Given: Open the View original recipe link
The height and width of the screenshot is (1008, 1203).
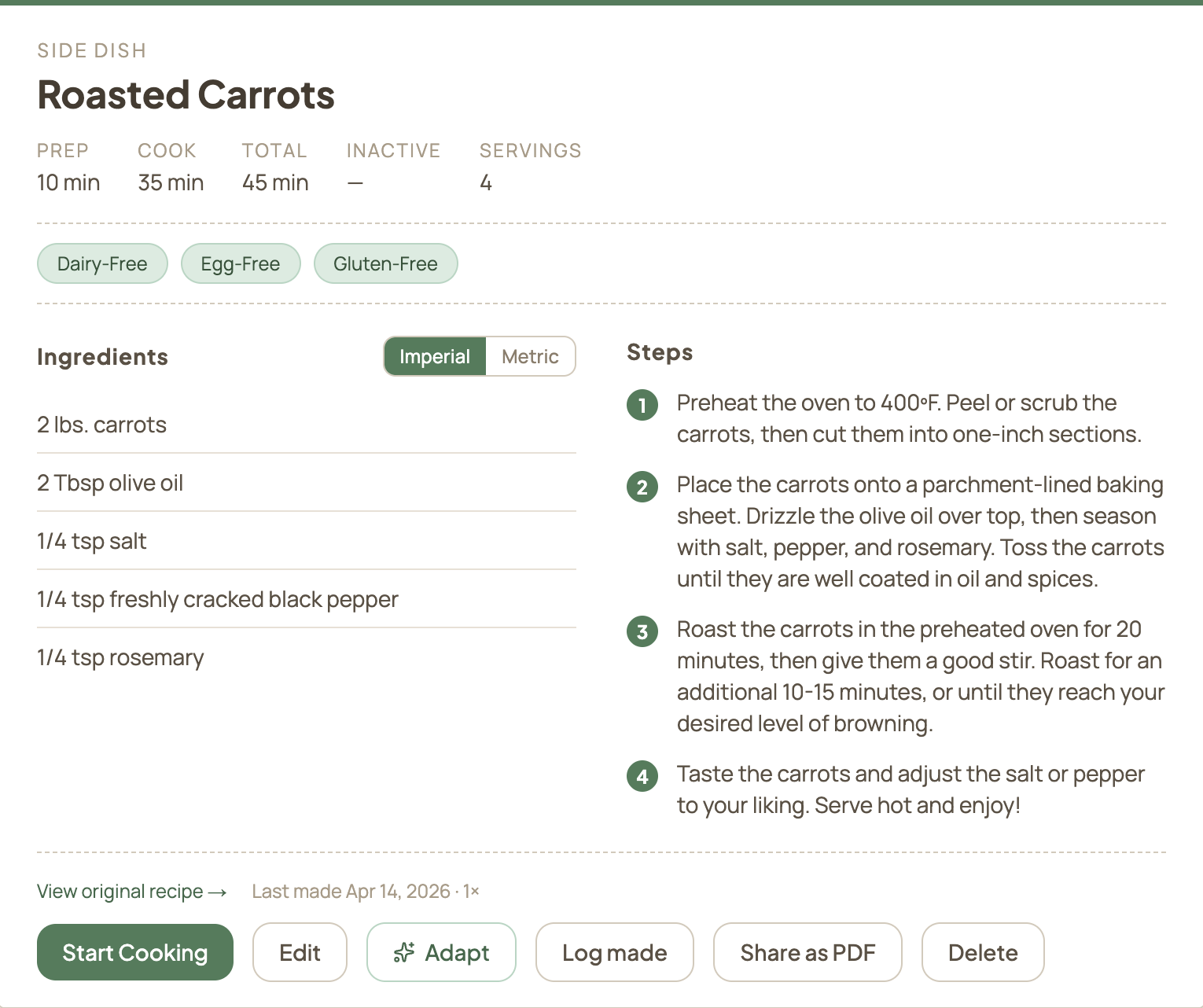Looking at the screenshot, I should [131, 891].
